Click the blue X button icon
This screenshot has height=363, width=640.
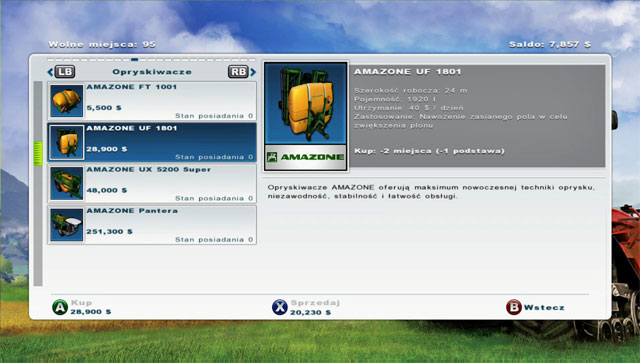[x=280, y=307]
